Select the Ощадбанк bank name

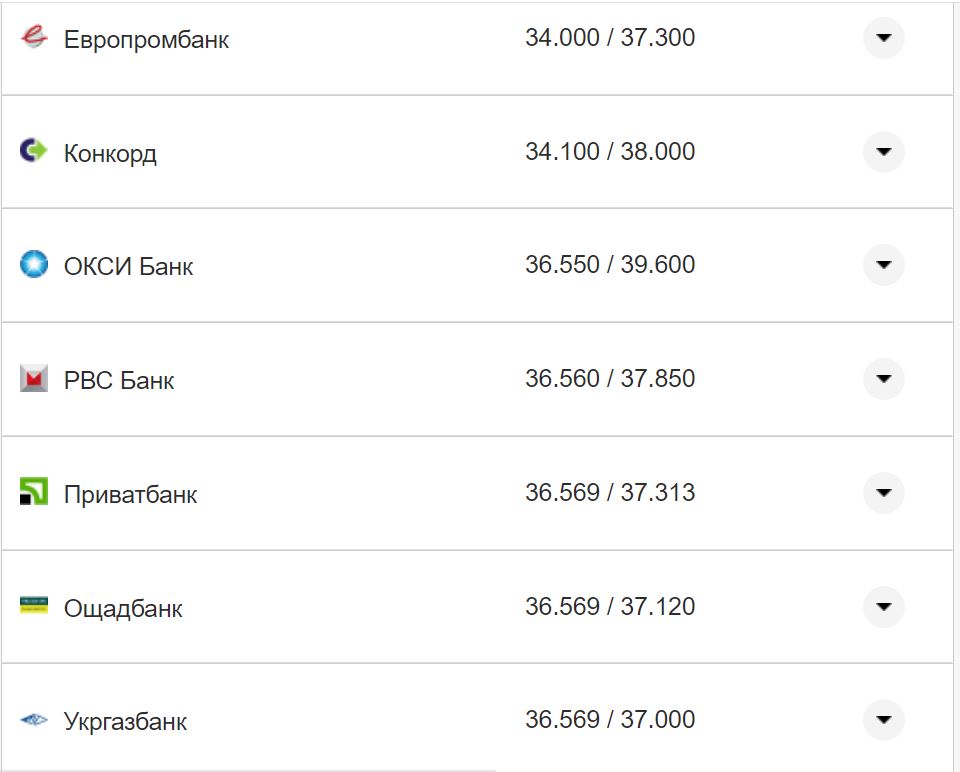coord(123,609)
